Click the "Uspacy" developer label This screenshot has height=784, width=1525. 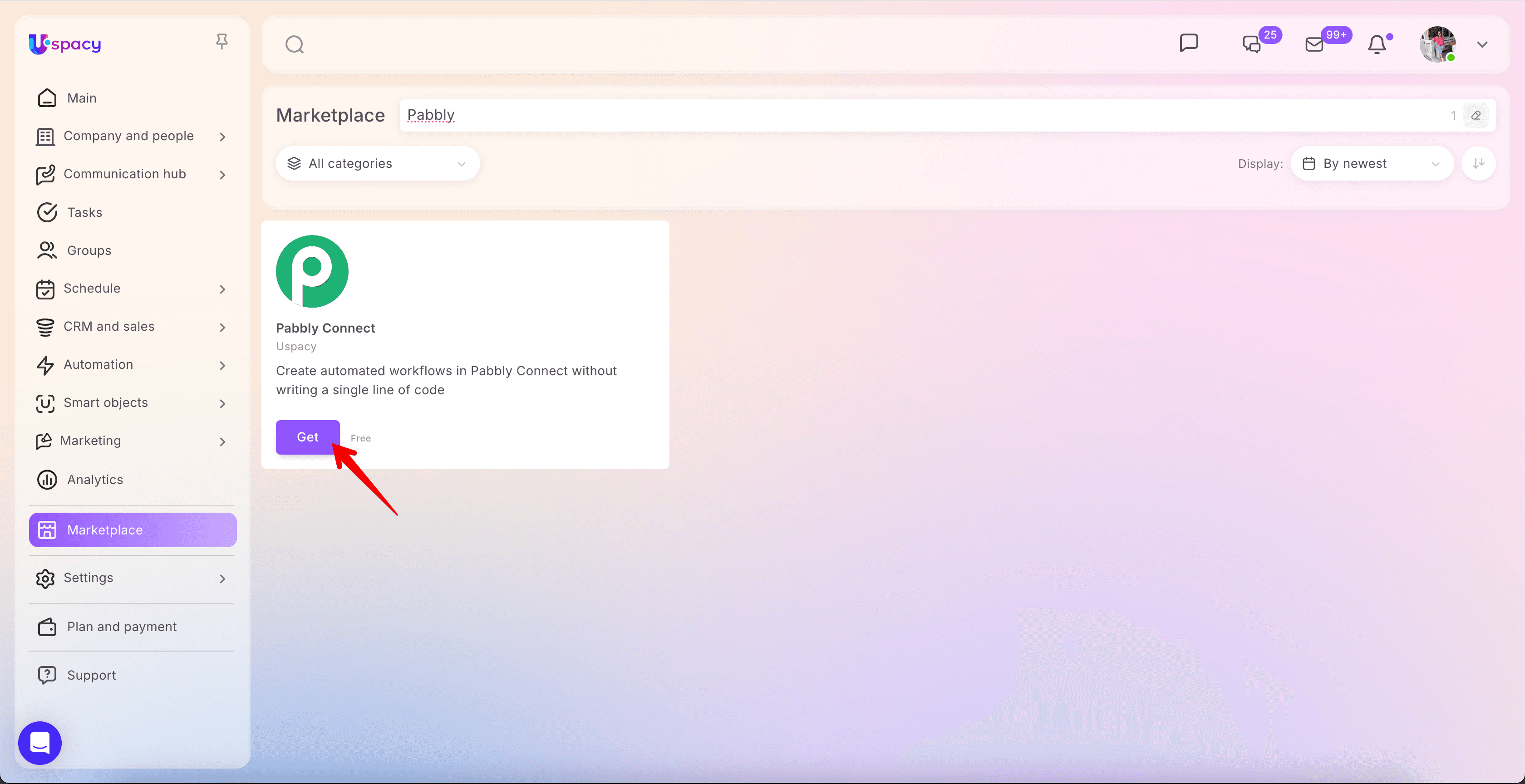pyautogui.click(x=296, y=346)
